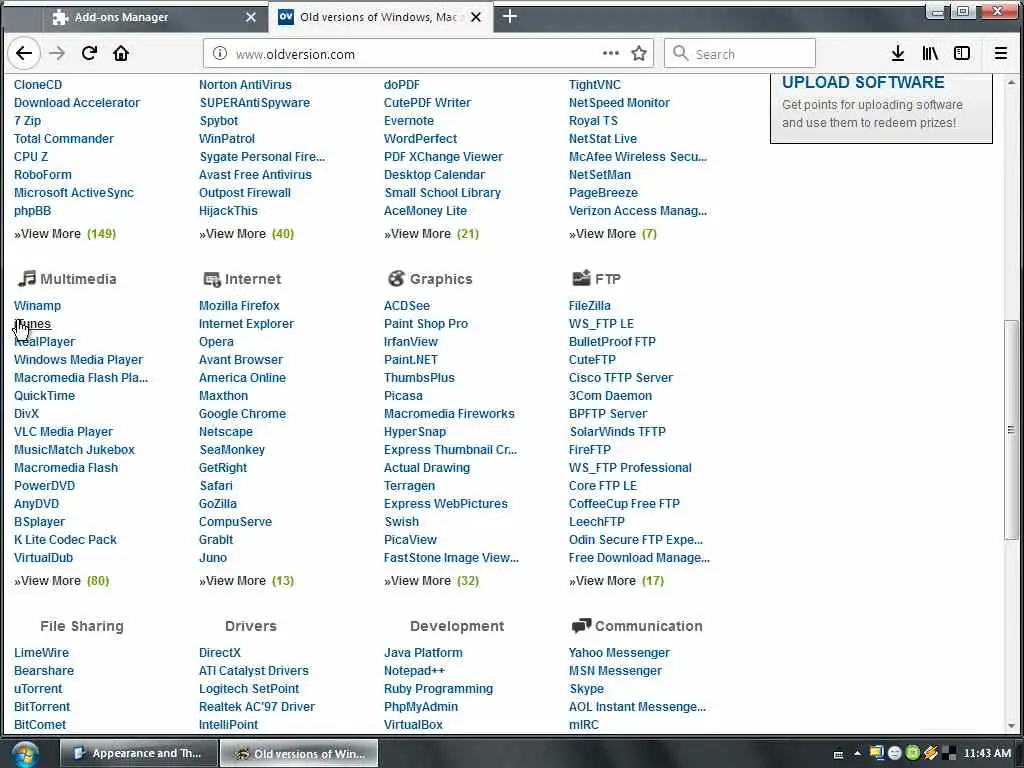Follow the Total Commander link
The height and width of the screenshot is (768, 1024).
[64, 138]
